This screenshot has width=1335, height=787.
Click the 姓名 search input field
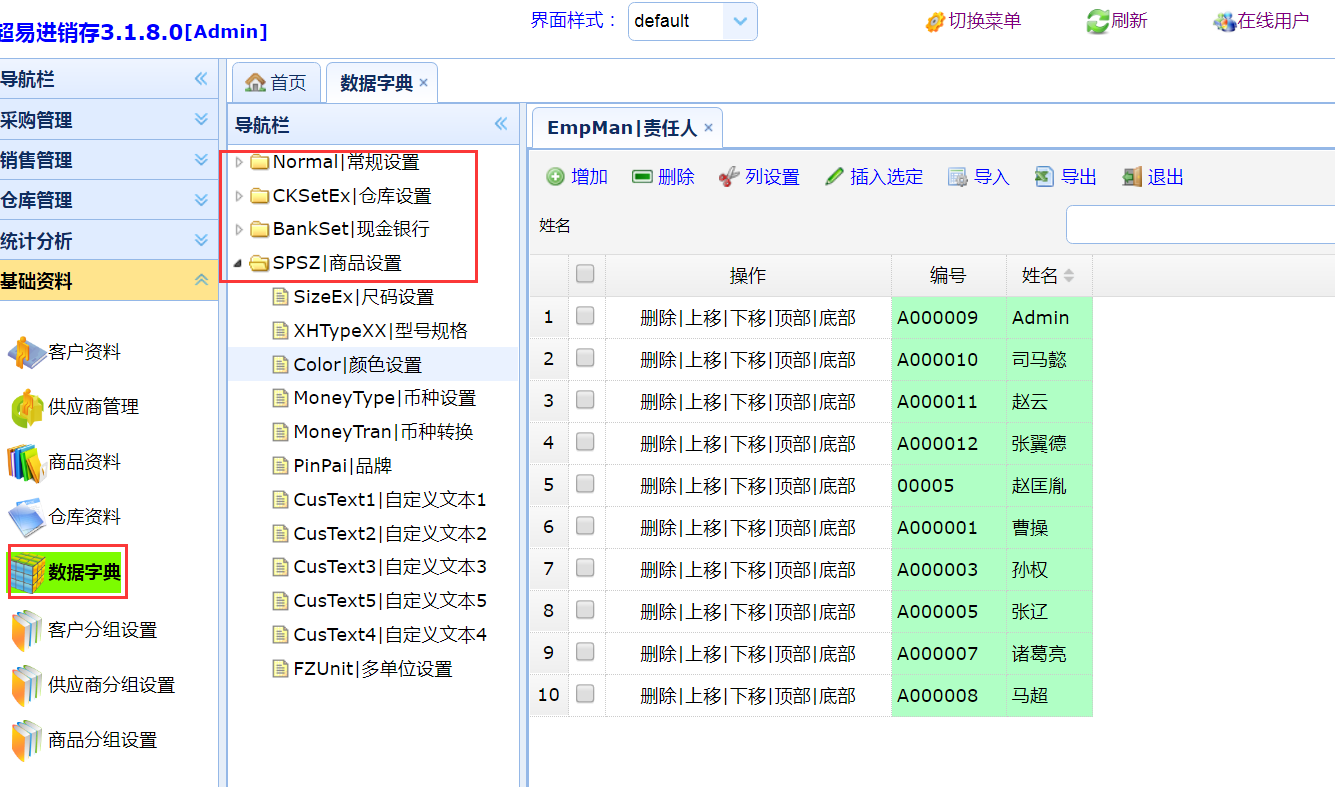click(1200, 225)
